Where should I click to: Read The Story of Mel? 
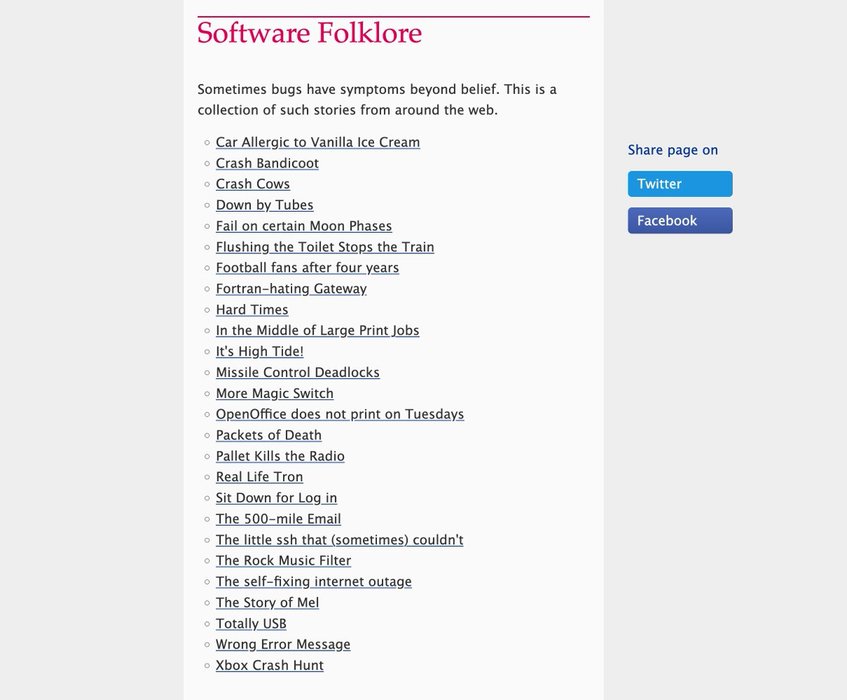click(x=267, y=602)
